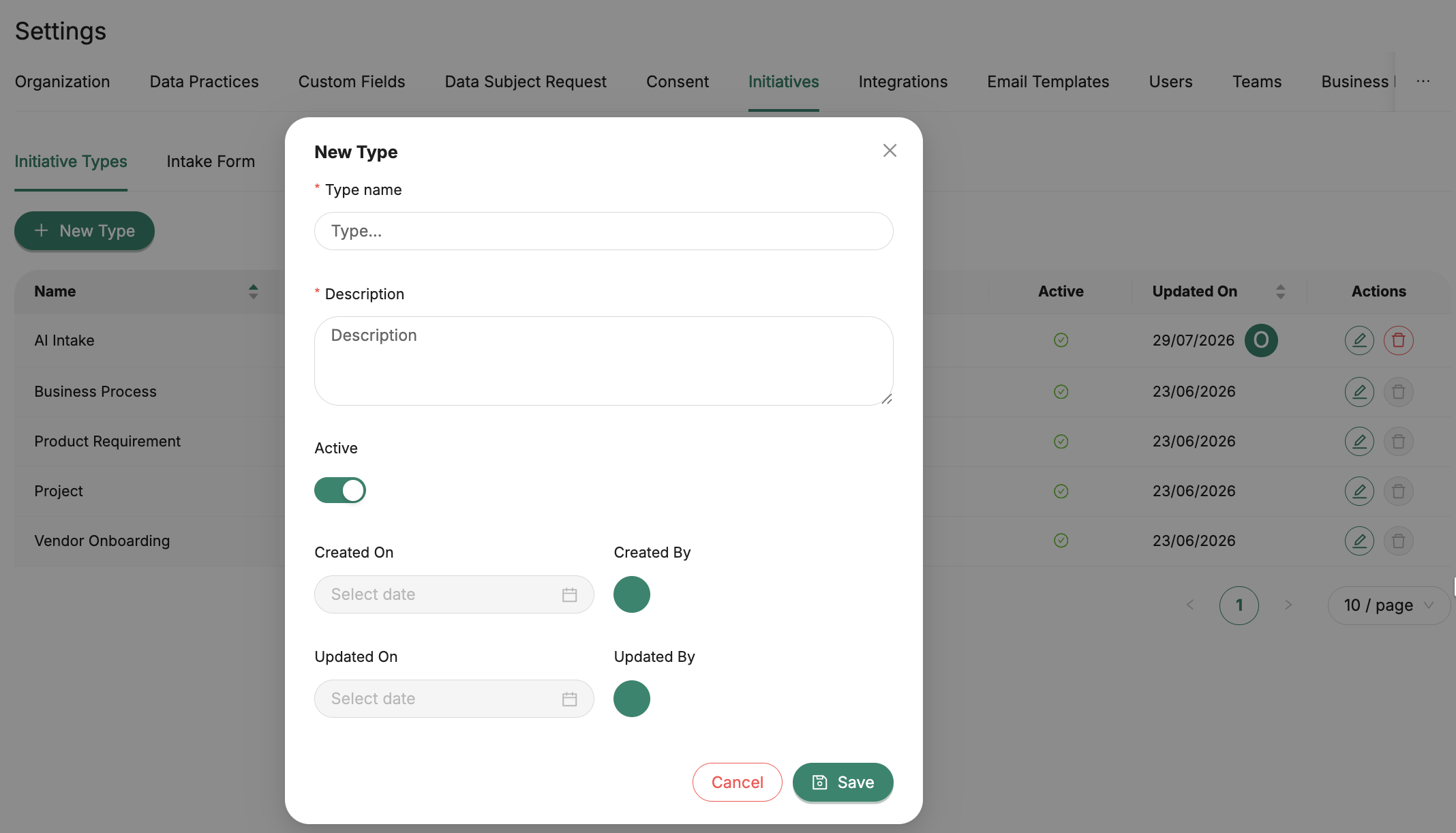Focus the Description text area
Viewport: 1456px width, 833px height.
pyautogui.click(x=604, y=361)
